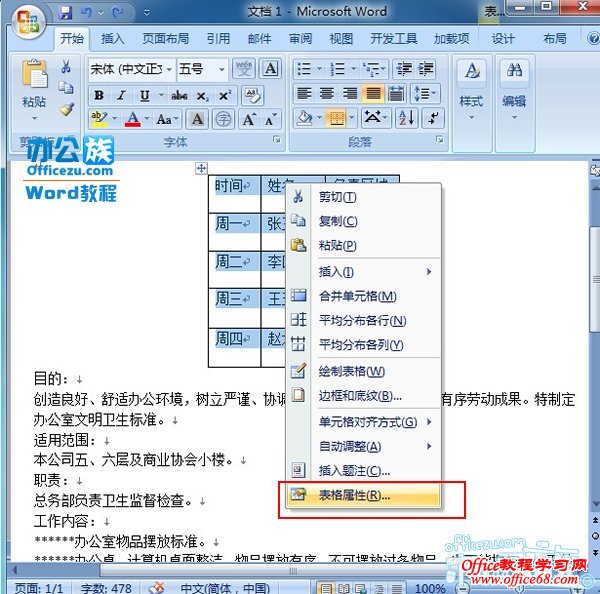This screenshot has height=594, width=600.
Task: Open the font size dropdown 五号
Action: [x=222, y=69]
